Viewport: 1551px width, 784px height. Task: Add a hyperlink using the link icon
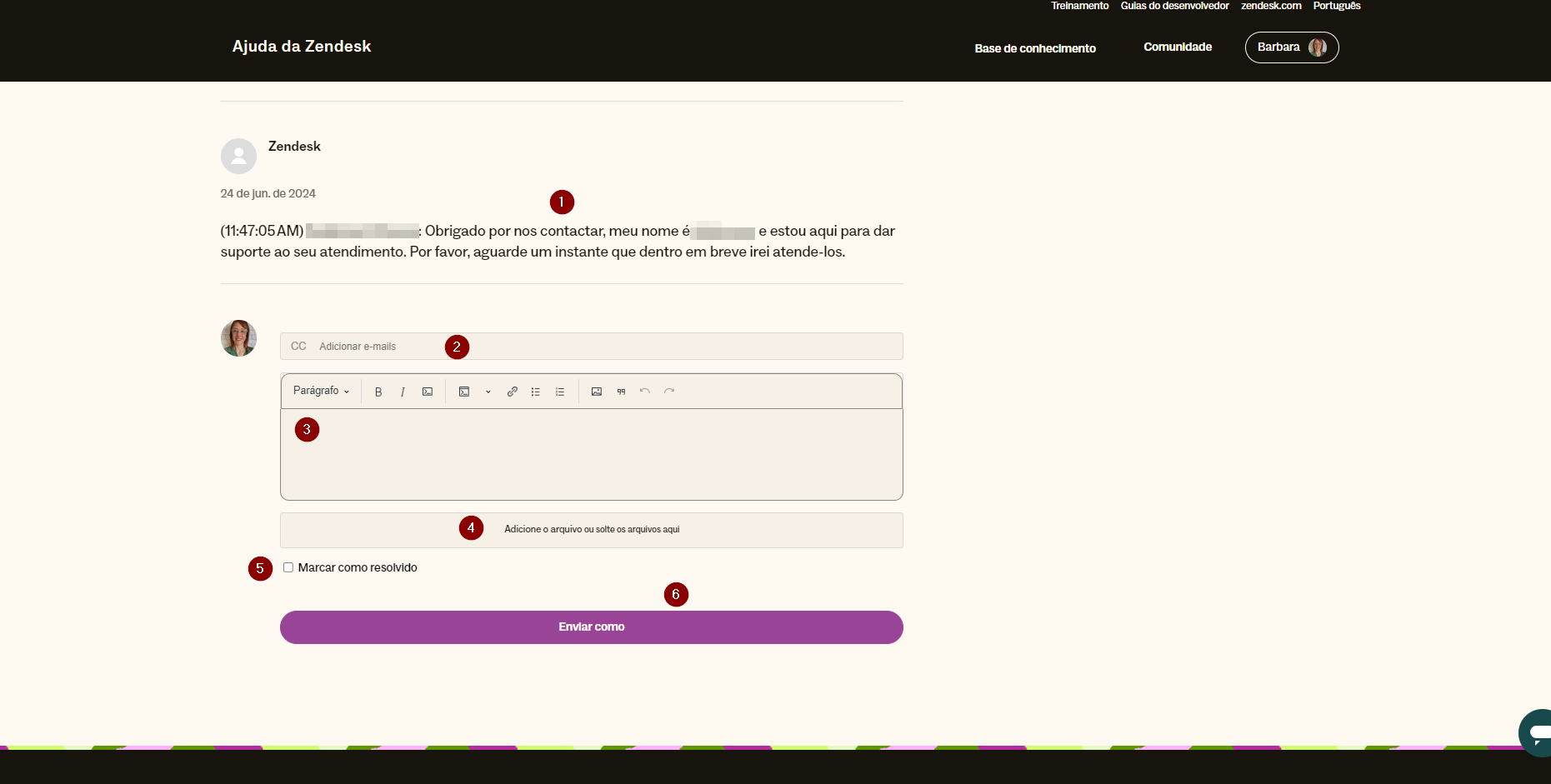tap(513, 392)
